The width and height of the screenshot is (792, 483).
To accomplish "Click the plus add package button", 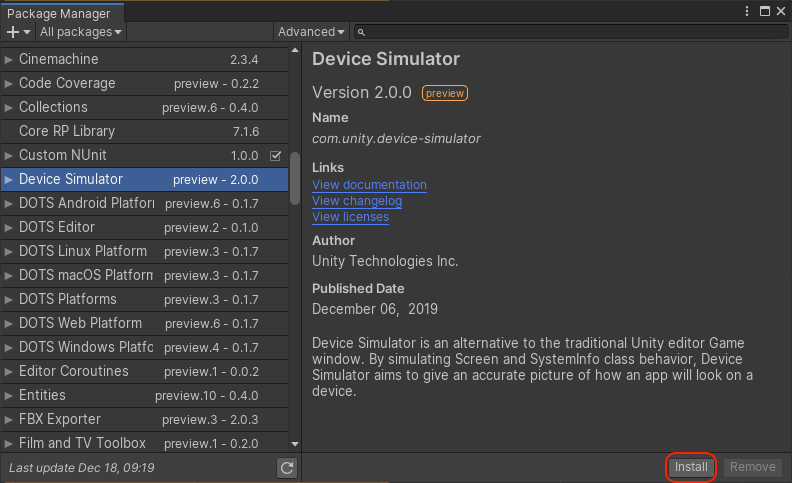I will click(x=18, y=32).
